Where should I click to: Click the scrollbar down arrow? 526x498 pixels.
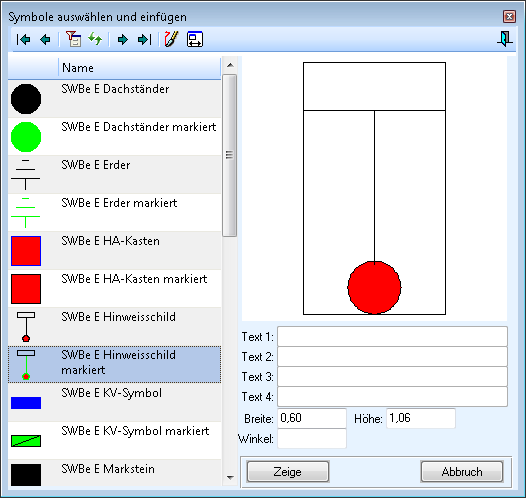(230, 477)
